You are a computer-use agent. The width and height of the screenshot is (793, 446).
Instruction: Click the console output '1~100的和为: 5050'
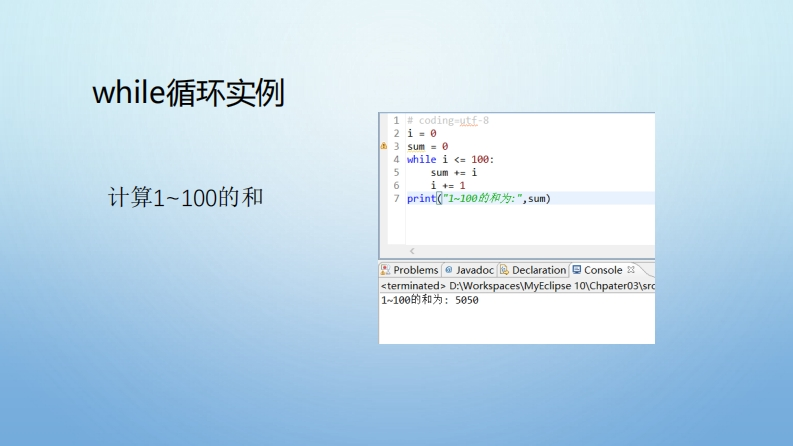click(429, 300)
